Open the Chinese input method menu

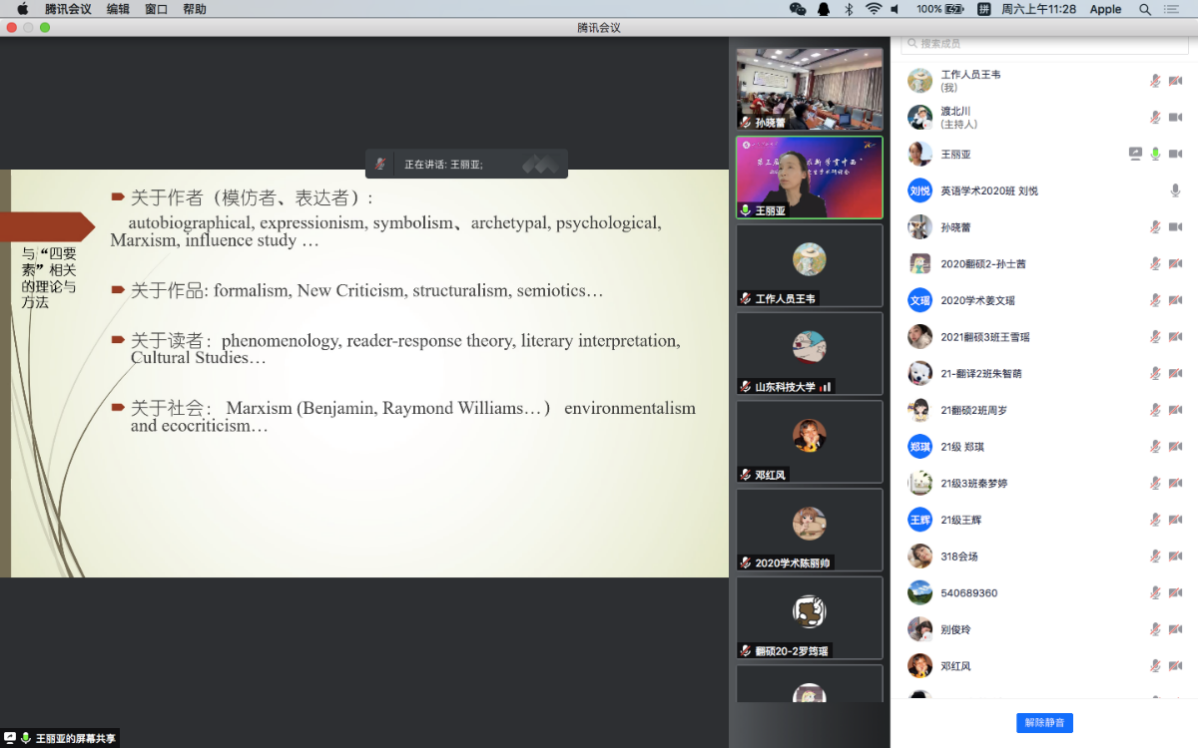983,9
